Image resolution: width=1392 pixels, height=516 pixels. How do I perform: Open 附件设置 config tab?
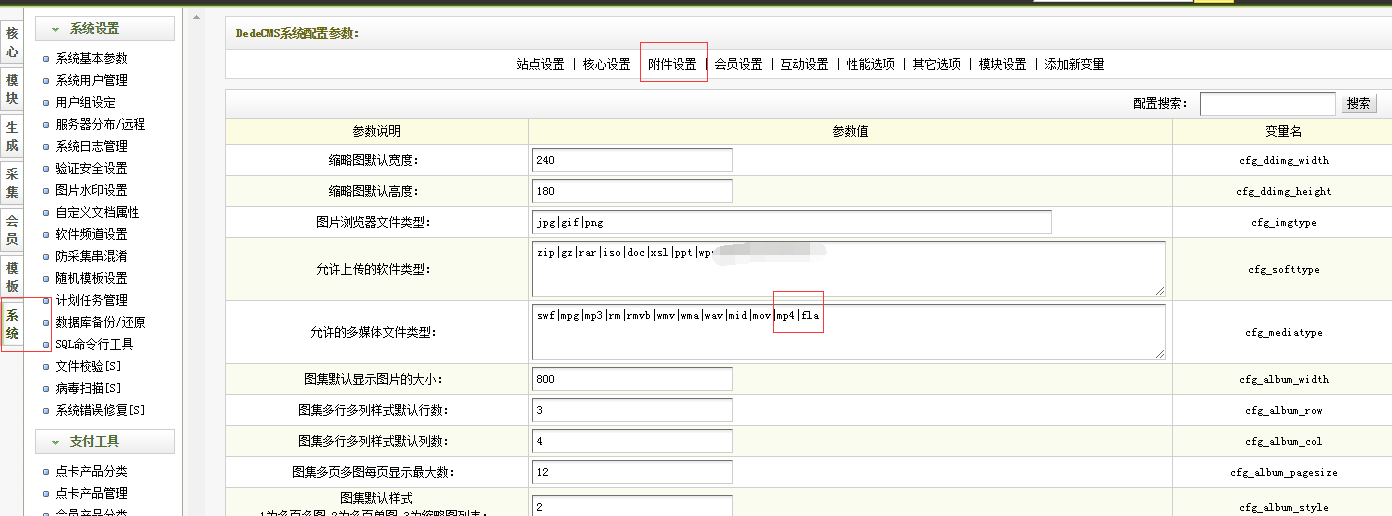(672, 64)
